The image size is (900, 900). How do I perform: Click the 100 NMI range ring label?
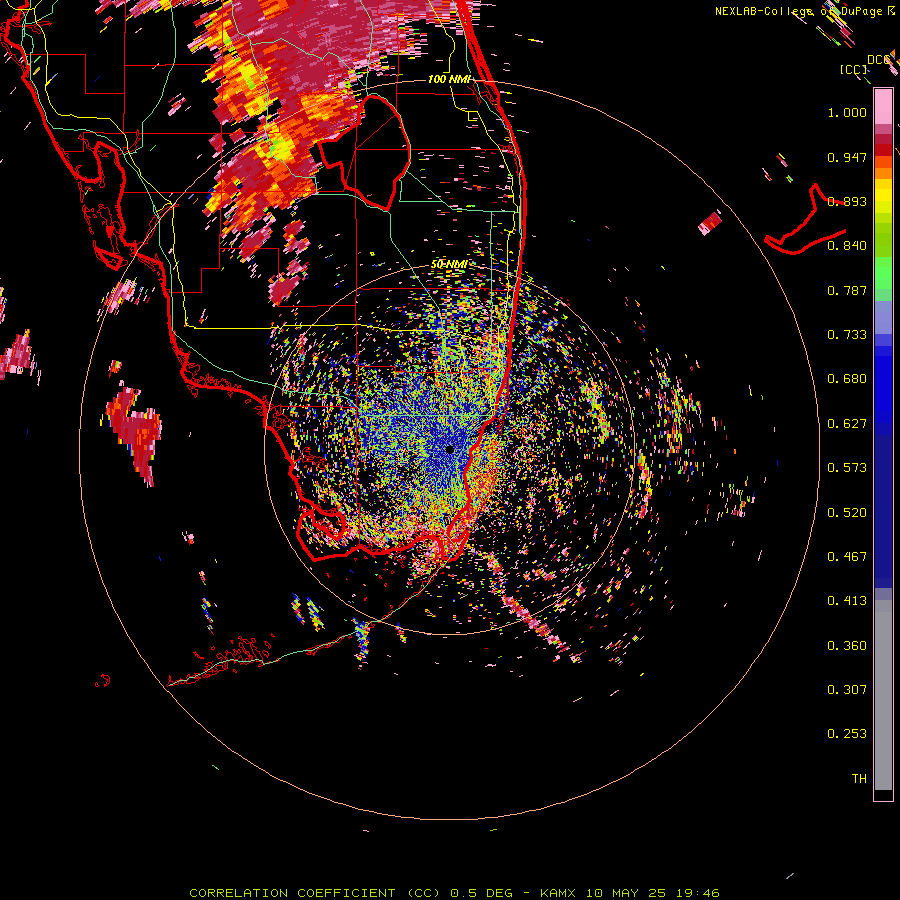point(449,79)
